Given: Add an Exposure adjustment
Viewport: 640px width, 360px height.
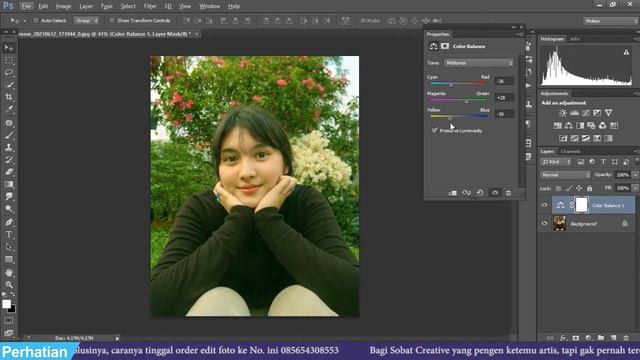Looking at the screenshot, I should point(597,113).
